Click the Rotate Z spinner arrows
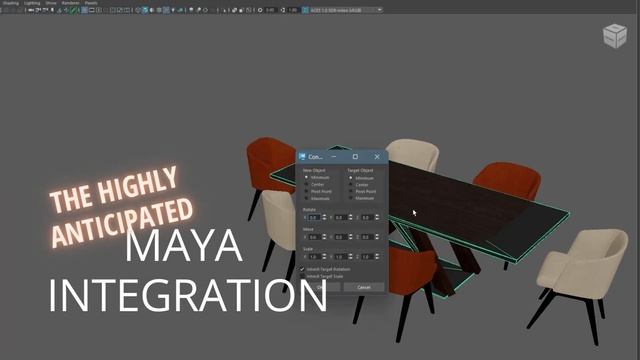Screen dimensions: 640x360 [377, 217]
